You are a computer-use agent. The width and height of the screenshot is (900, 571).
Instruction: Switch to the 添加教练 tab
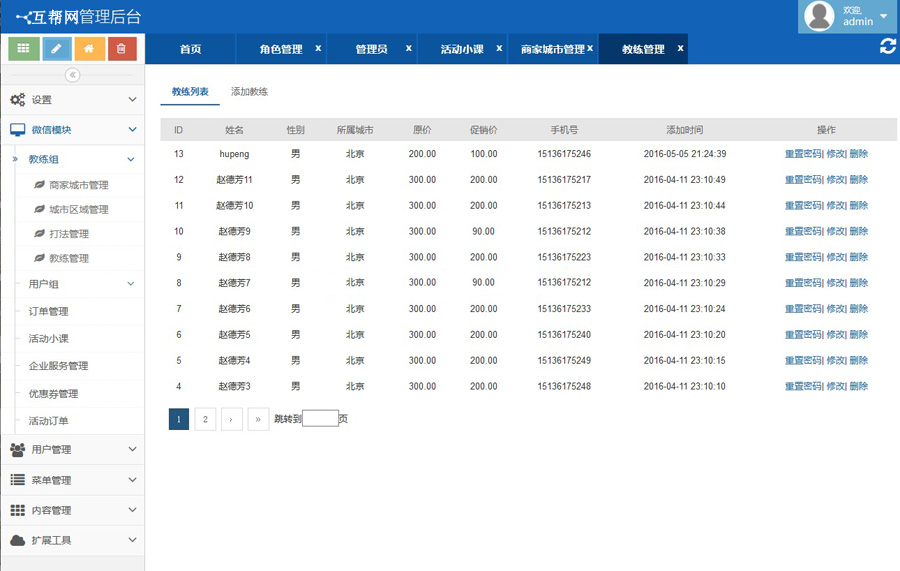[x=249, y=92]
